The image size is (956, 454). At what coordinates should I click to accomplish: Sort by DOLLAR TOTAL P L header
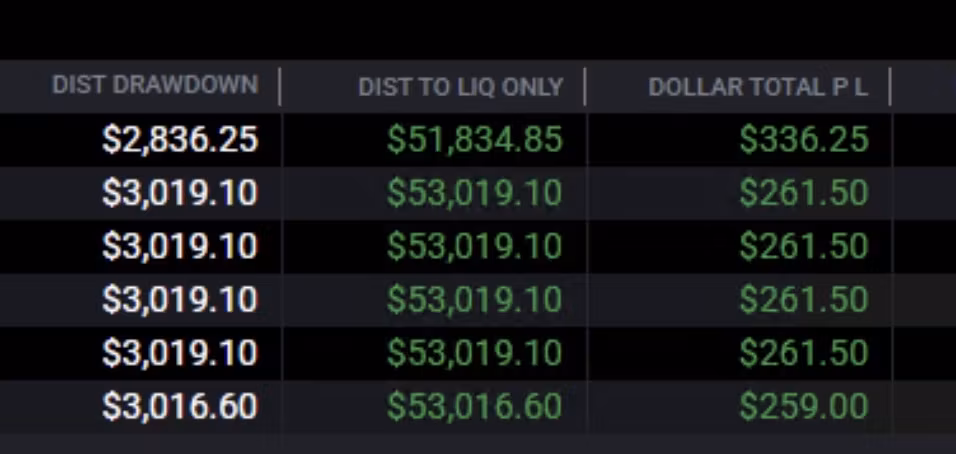point(757,87)
